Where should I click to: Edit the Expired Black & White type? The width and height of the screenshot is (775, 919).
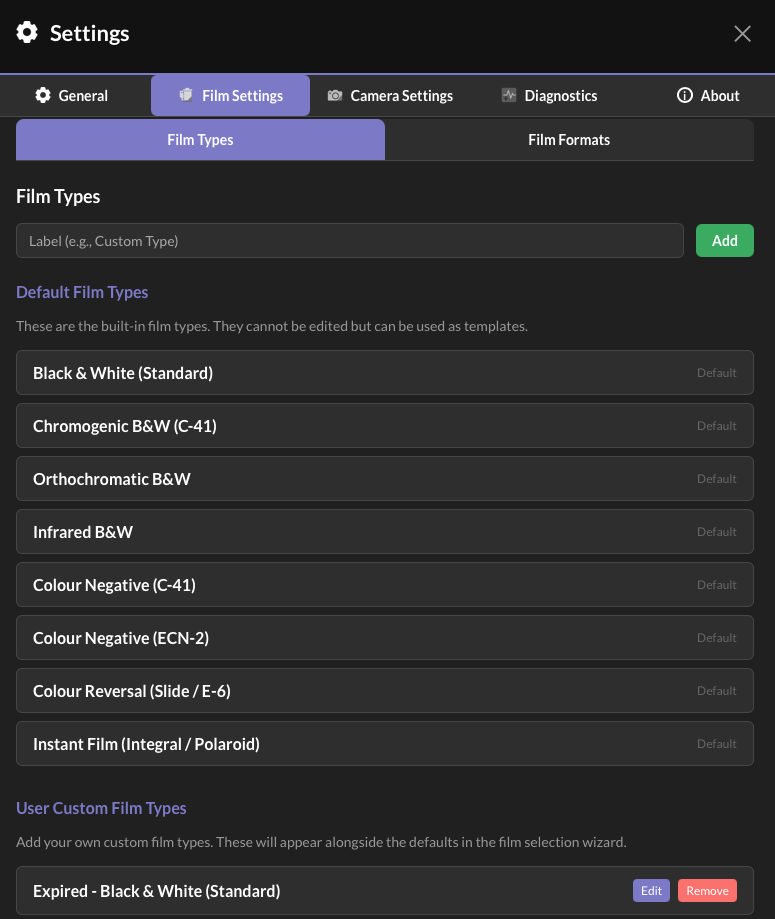(x=651, y=891)
